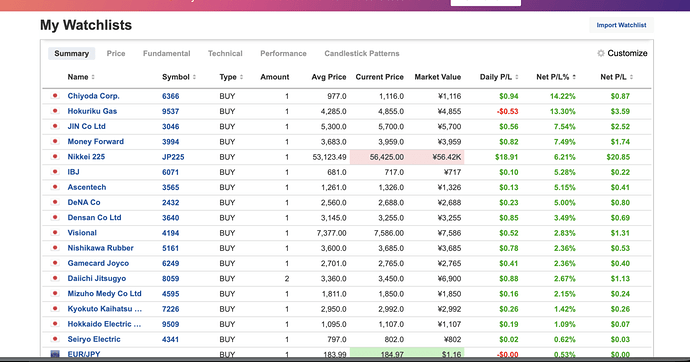Click symbol 4194 for Visional
Screen dimensions: 690x362
coord(170,233)
